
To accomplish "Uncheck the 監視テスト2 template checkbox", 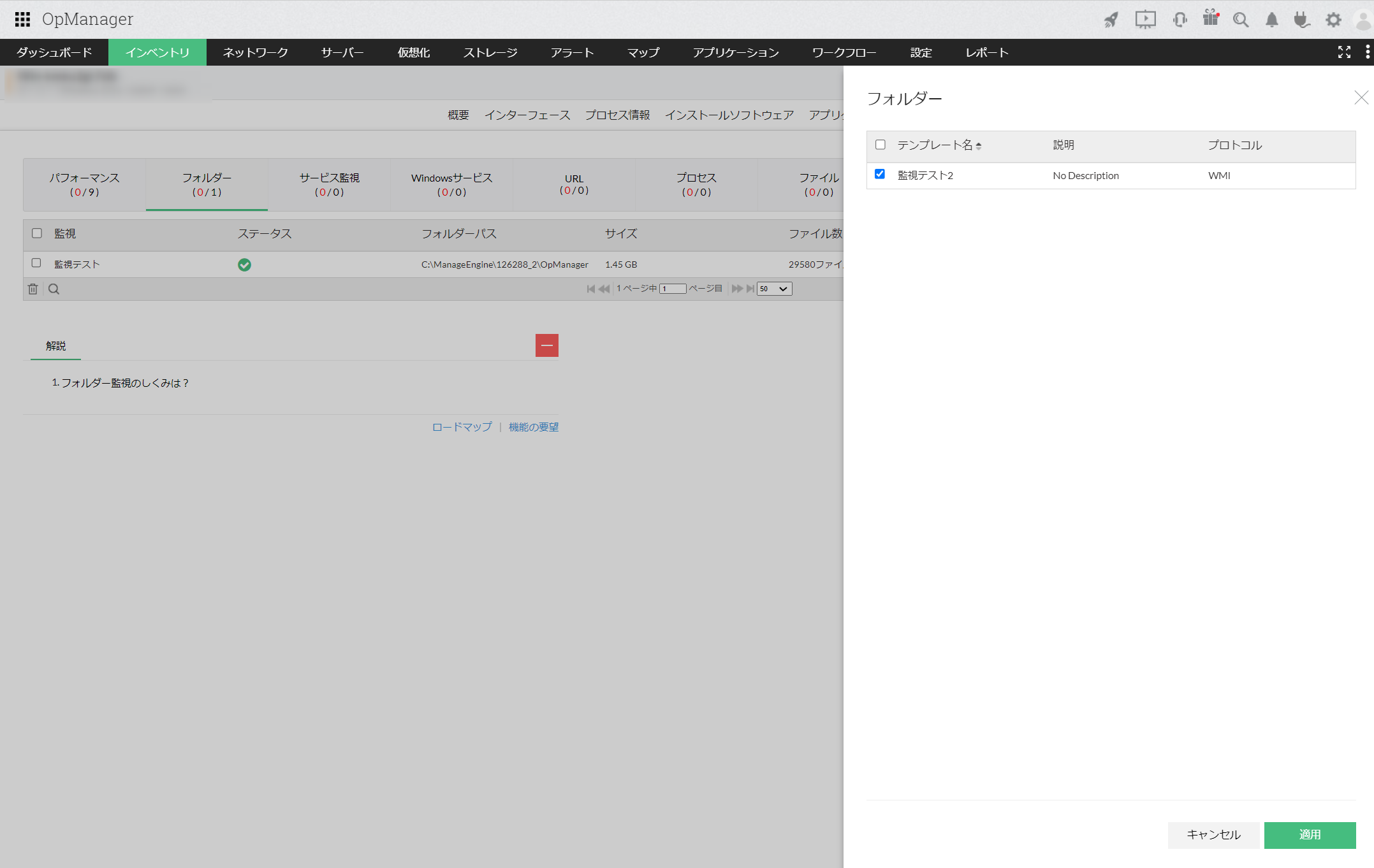I will 880,174.
